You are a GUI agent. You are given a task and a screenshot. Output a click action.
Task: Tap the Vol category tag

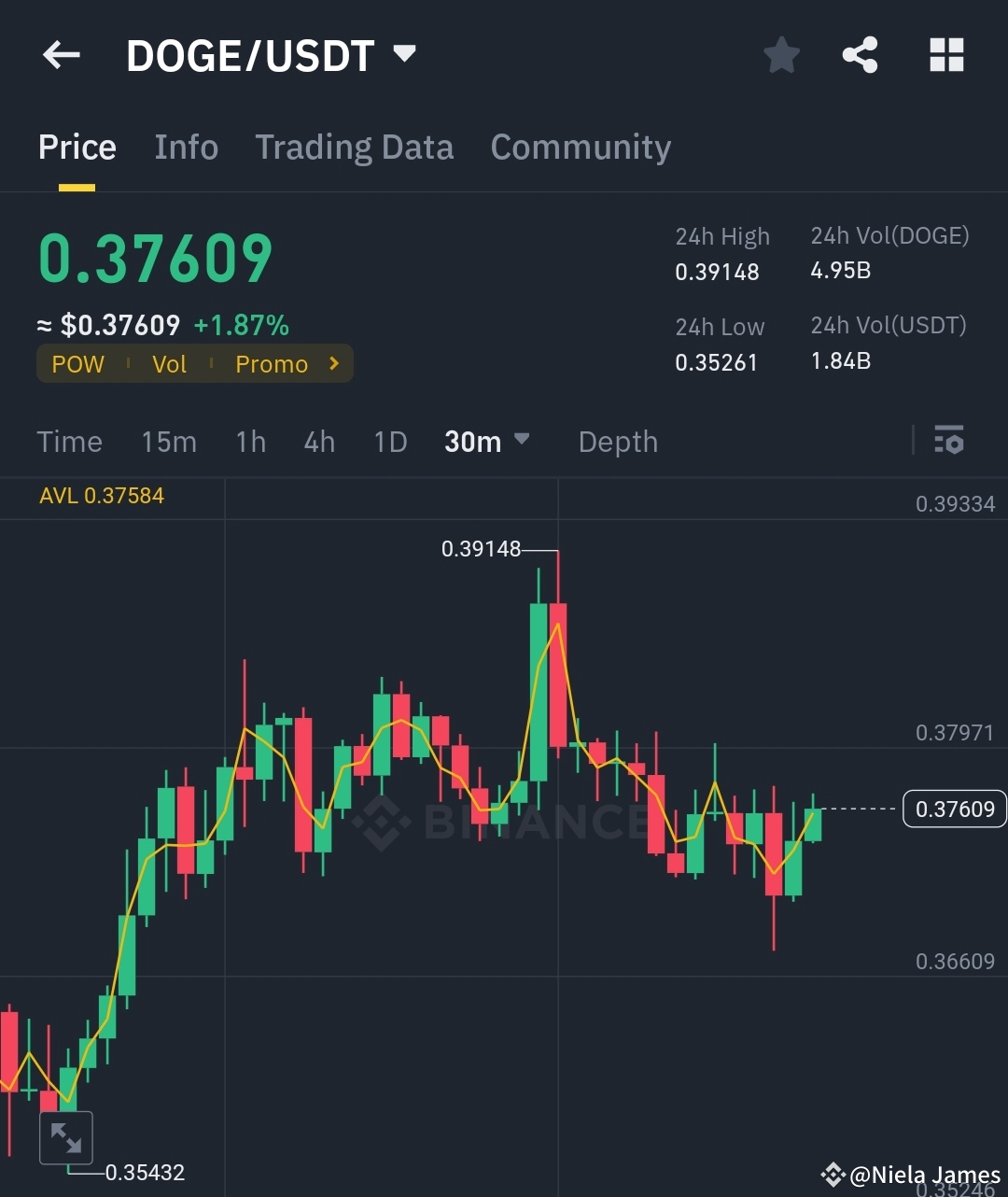coord(169,364)
